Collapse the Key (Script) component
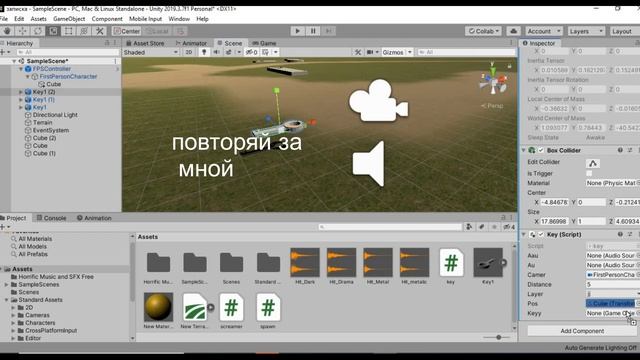This screenshot has width=640, height=360. [x=524, y=234]
